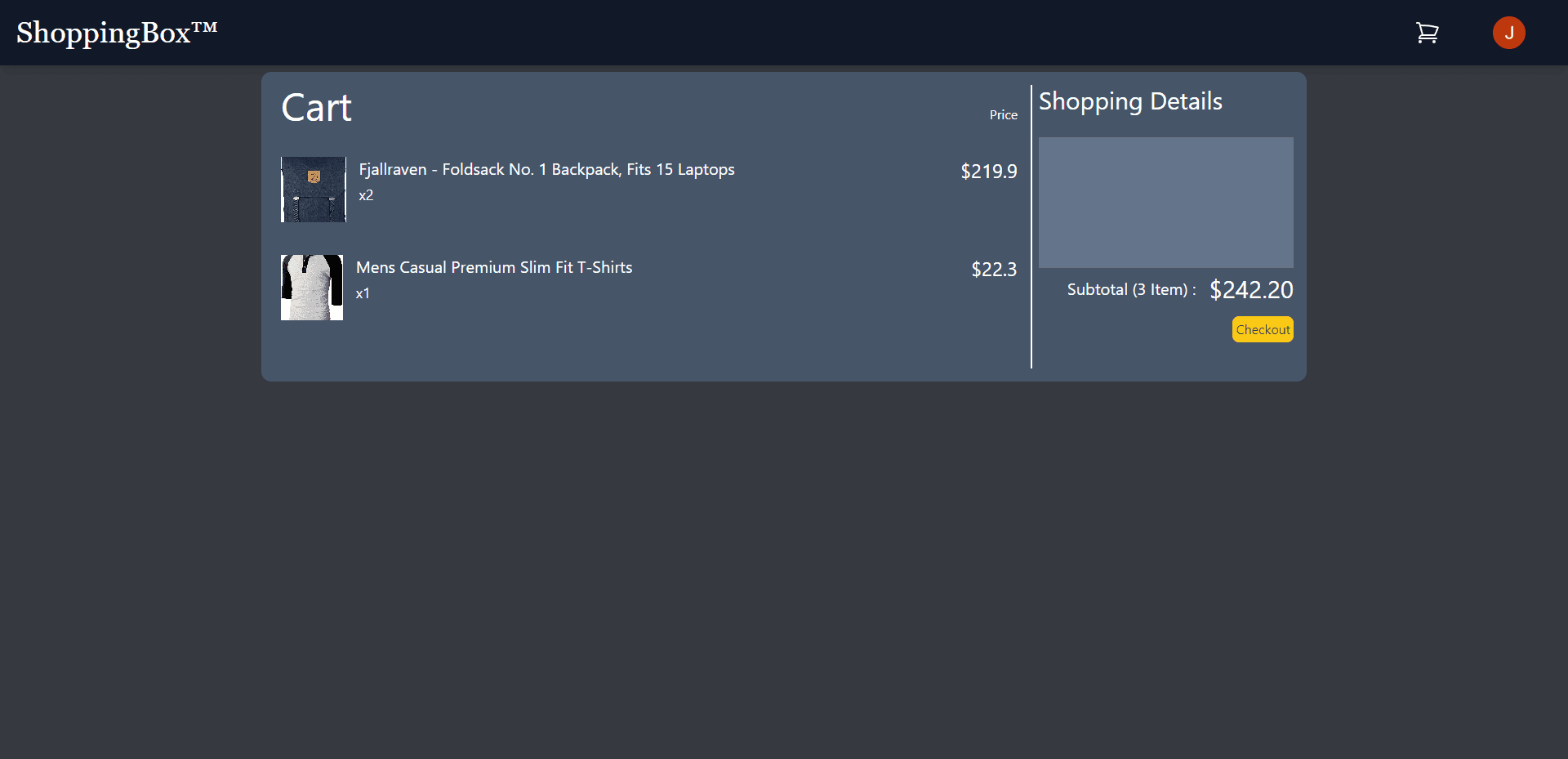Click the red J user avatar

[1508, 33]
